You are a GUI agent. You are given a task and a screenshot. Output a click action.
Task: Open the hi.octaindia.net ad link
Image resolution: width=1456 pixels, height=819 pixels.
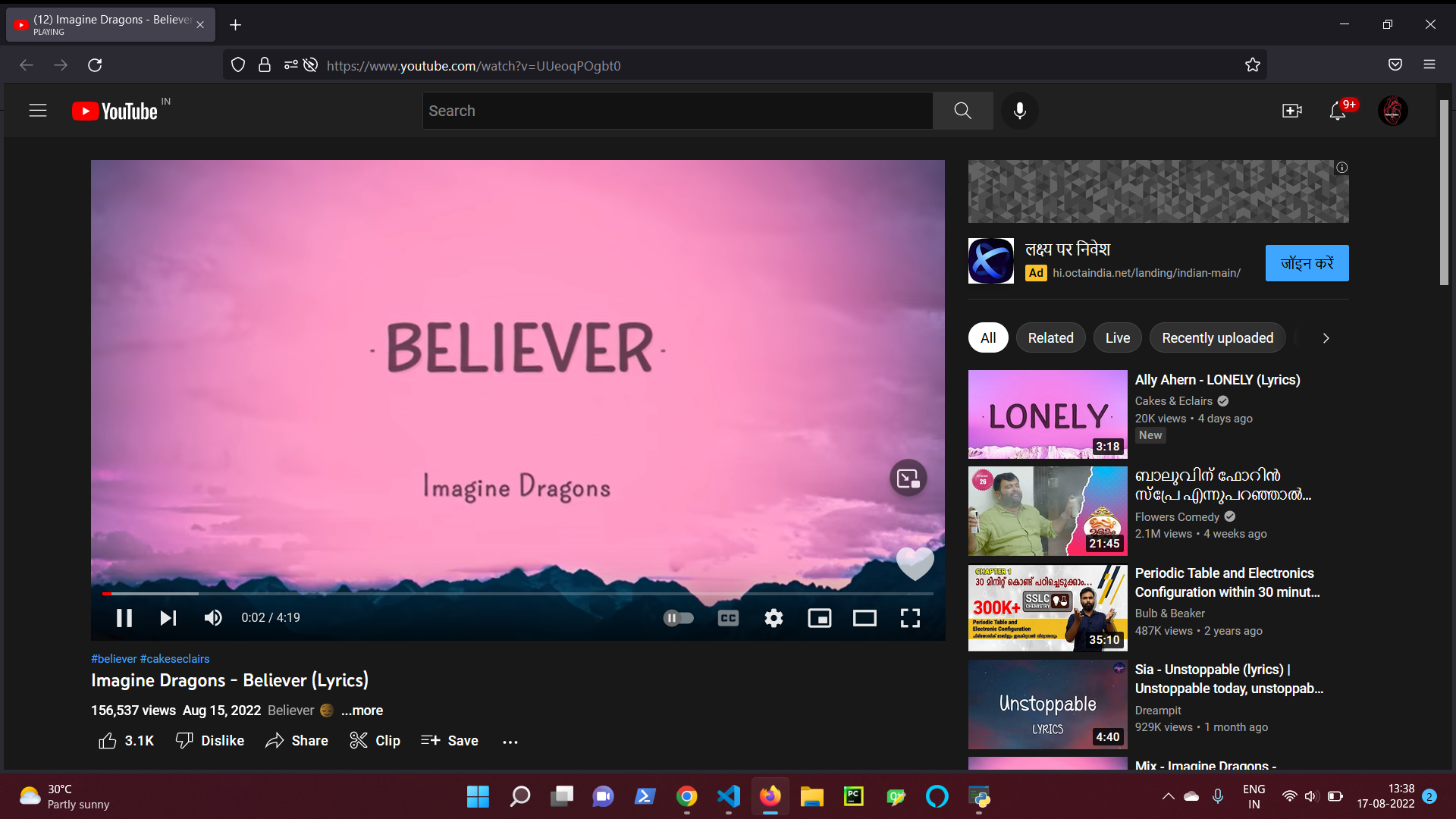coord(1146,273)
